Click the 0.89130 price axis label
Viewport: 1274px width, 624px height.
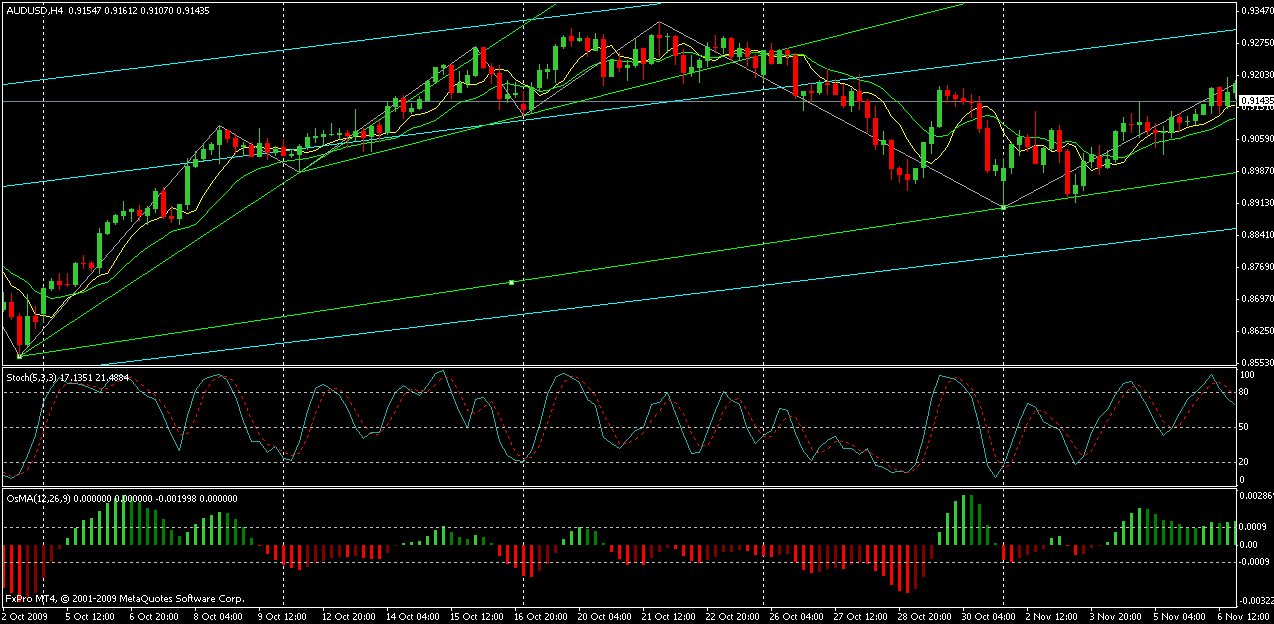1256,202
